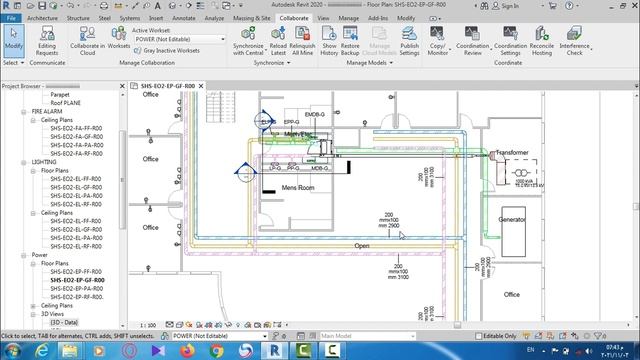Click the Open folder icon in quick access toolbar
The height and width of the screenshot is (360, 640).
[x=30, y=6]
